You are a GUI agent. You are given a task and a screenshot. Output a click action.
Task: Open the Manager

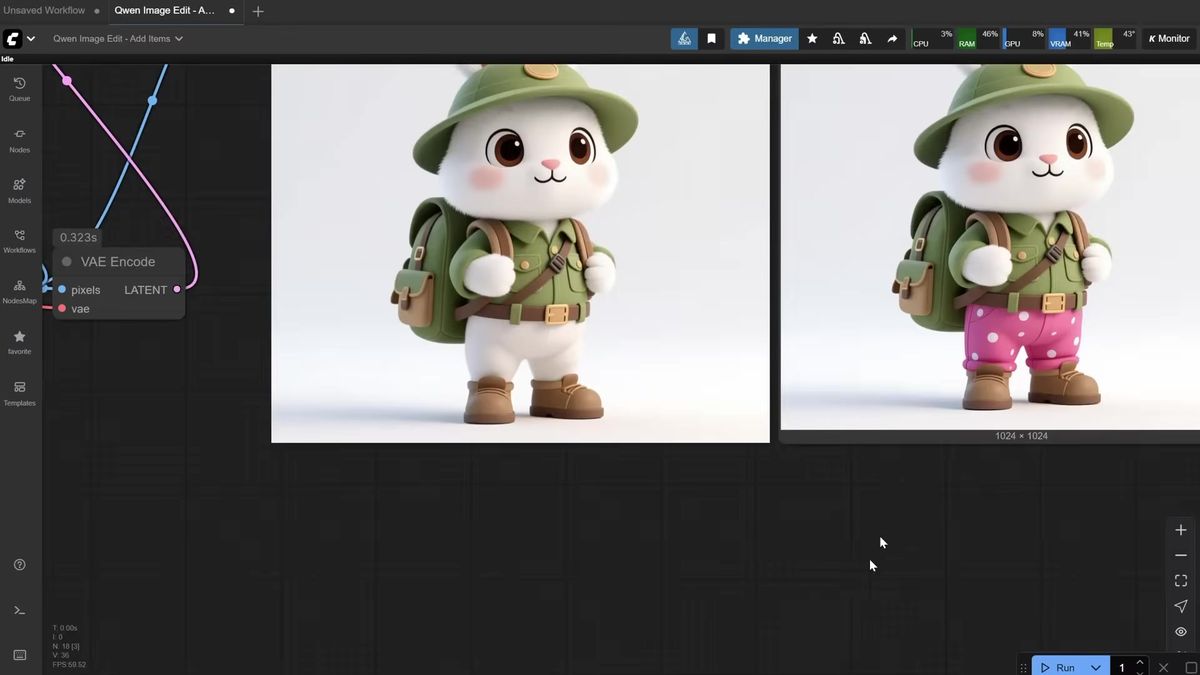[x=764, y=39]
